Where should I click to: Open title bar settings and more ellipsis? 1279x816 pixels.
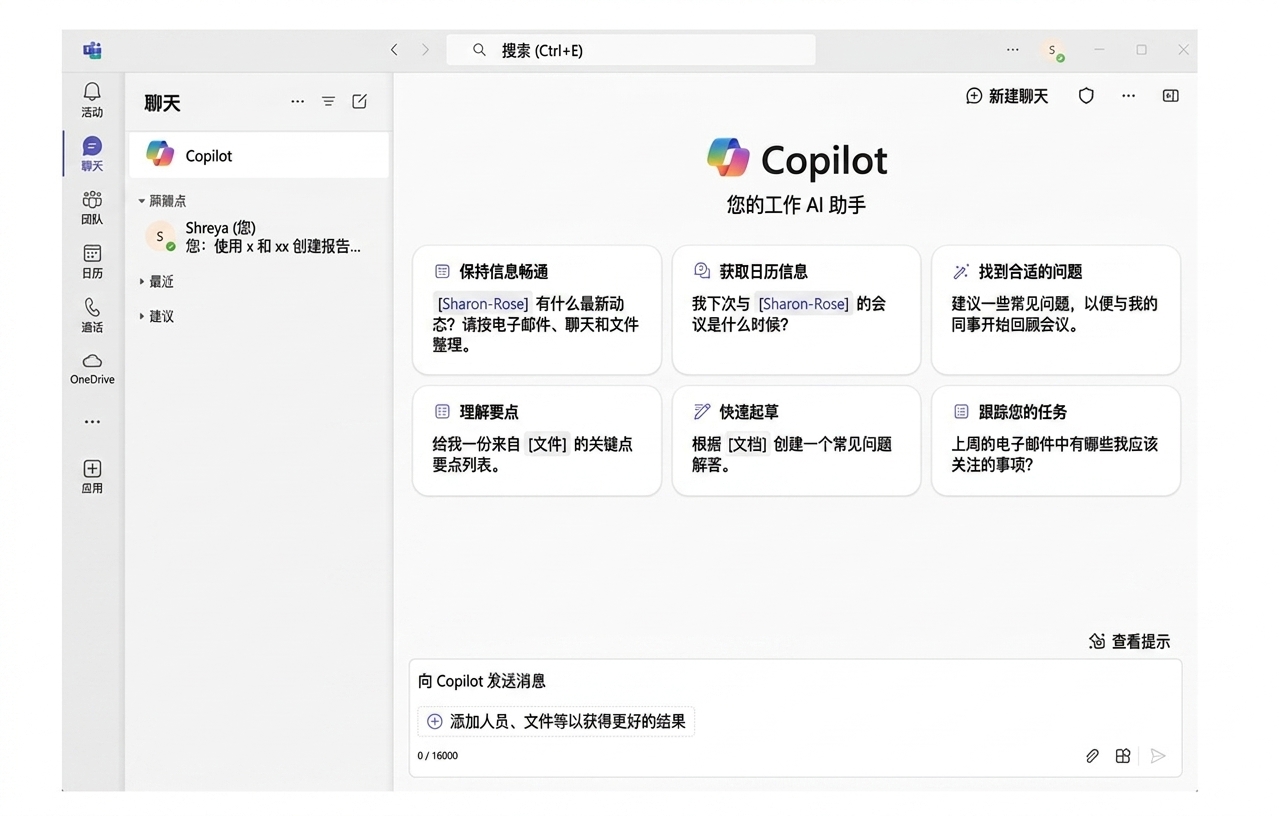[1013, 50]
